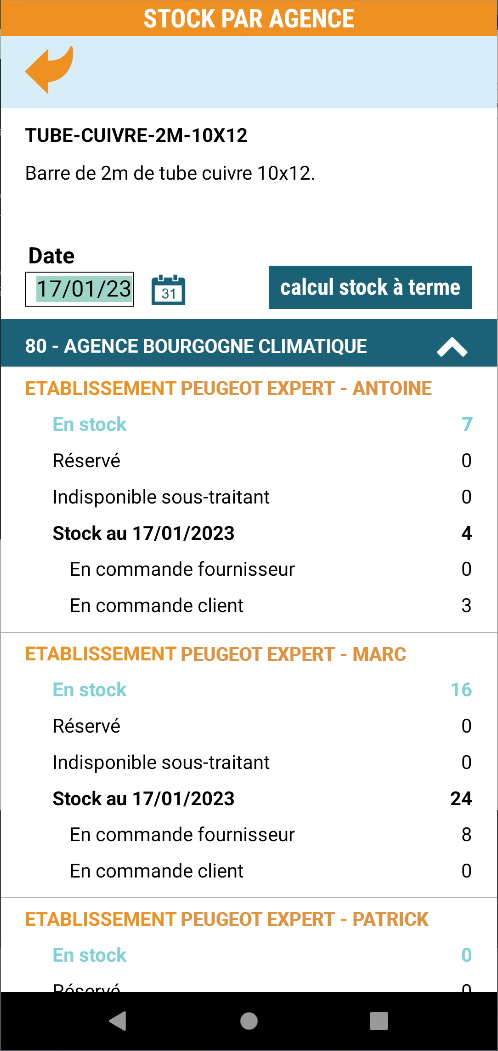Tap the Android recent apps square

(379, 1020)
